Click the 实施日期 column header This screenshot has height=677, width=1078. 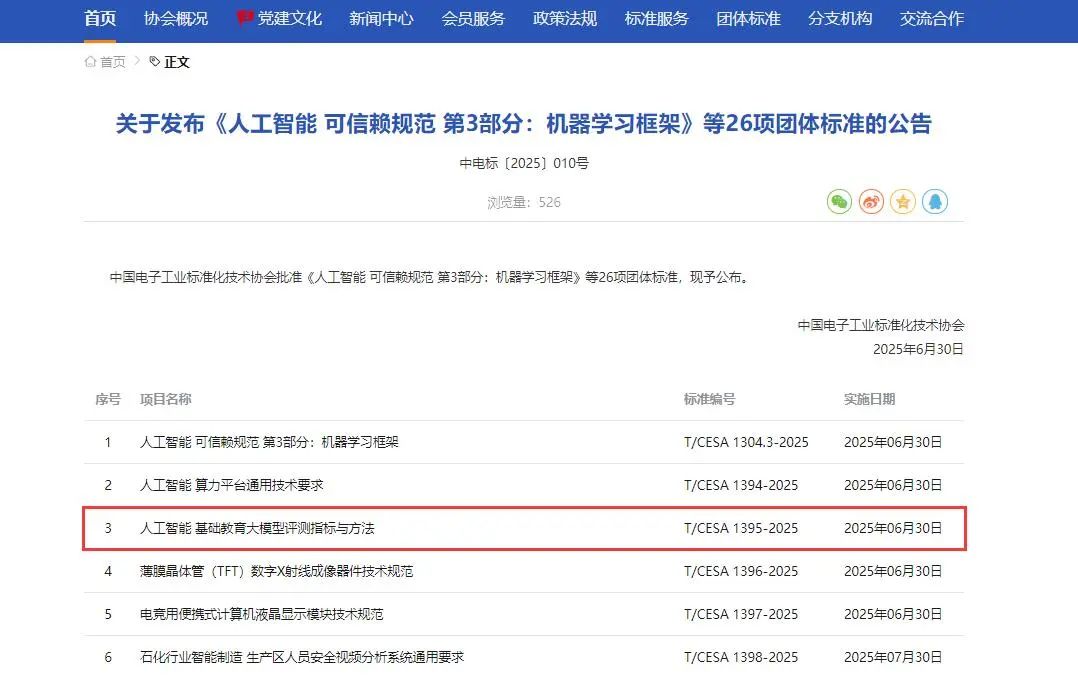[870, 399]
